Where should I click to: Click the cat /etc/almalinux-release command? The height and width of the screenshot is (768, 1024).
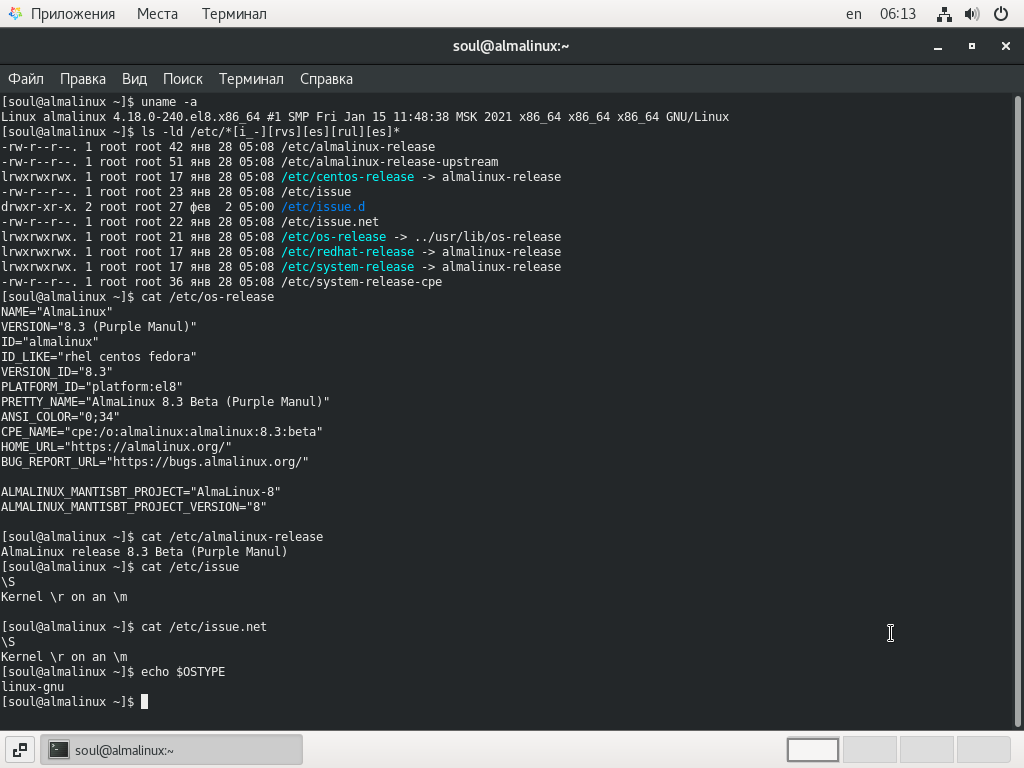point(232,537)
